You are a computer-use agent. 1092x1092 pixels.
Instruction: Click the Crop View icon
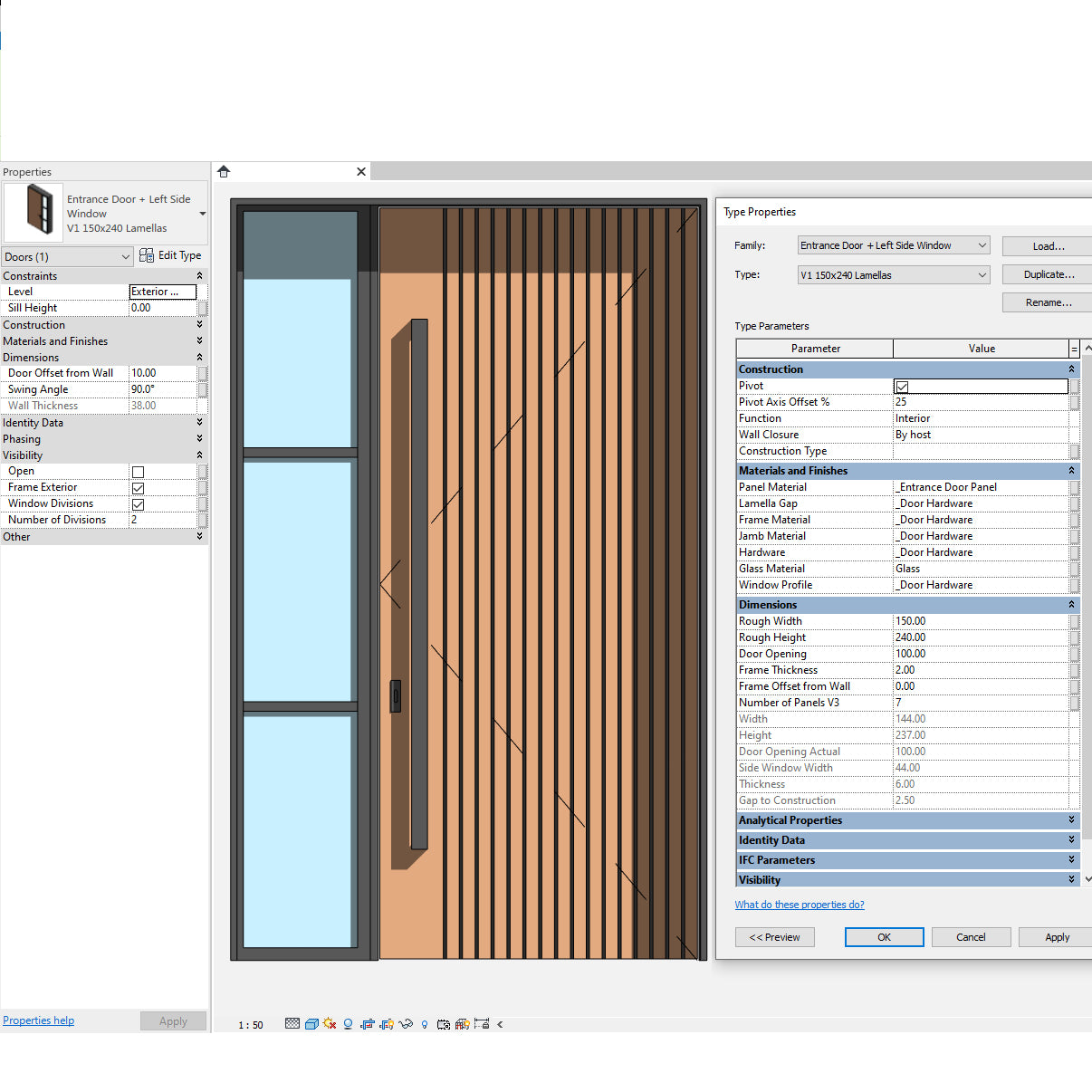368,1023
